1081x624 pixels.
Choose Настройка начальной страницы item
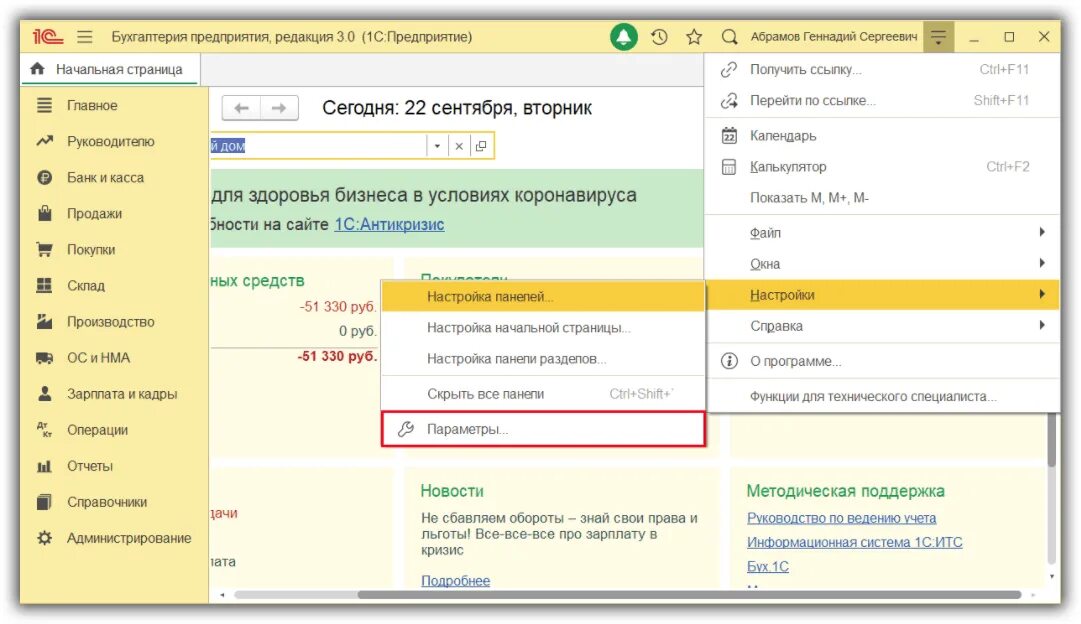point(543,328)
